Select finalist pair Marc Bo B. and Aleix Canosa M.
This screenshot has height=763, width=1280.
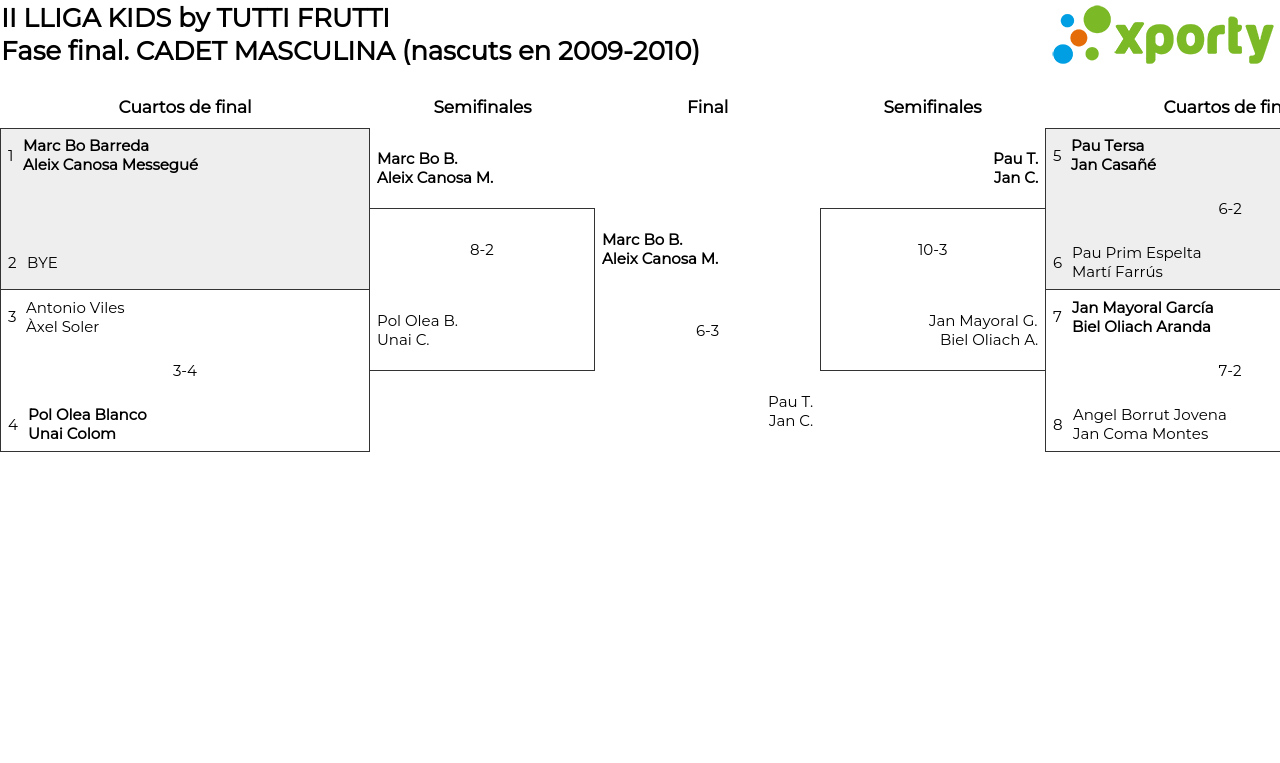660,249
